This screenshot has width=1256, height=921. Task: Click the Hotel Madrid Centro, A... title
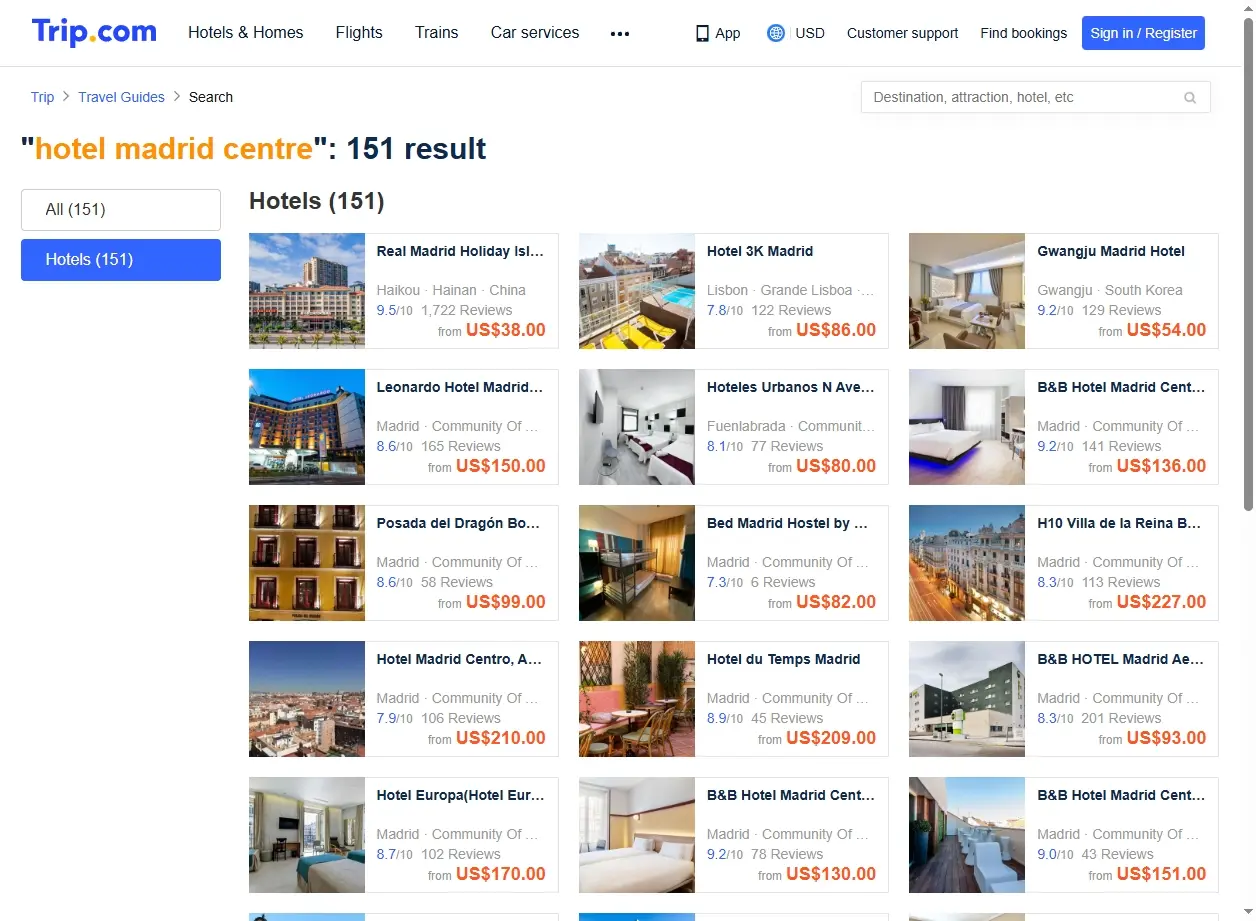459,659
